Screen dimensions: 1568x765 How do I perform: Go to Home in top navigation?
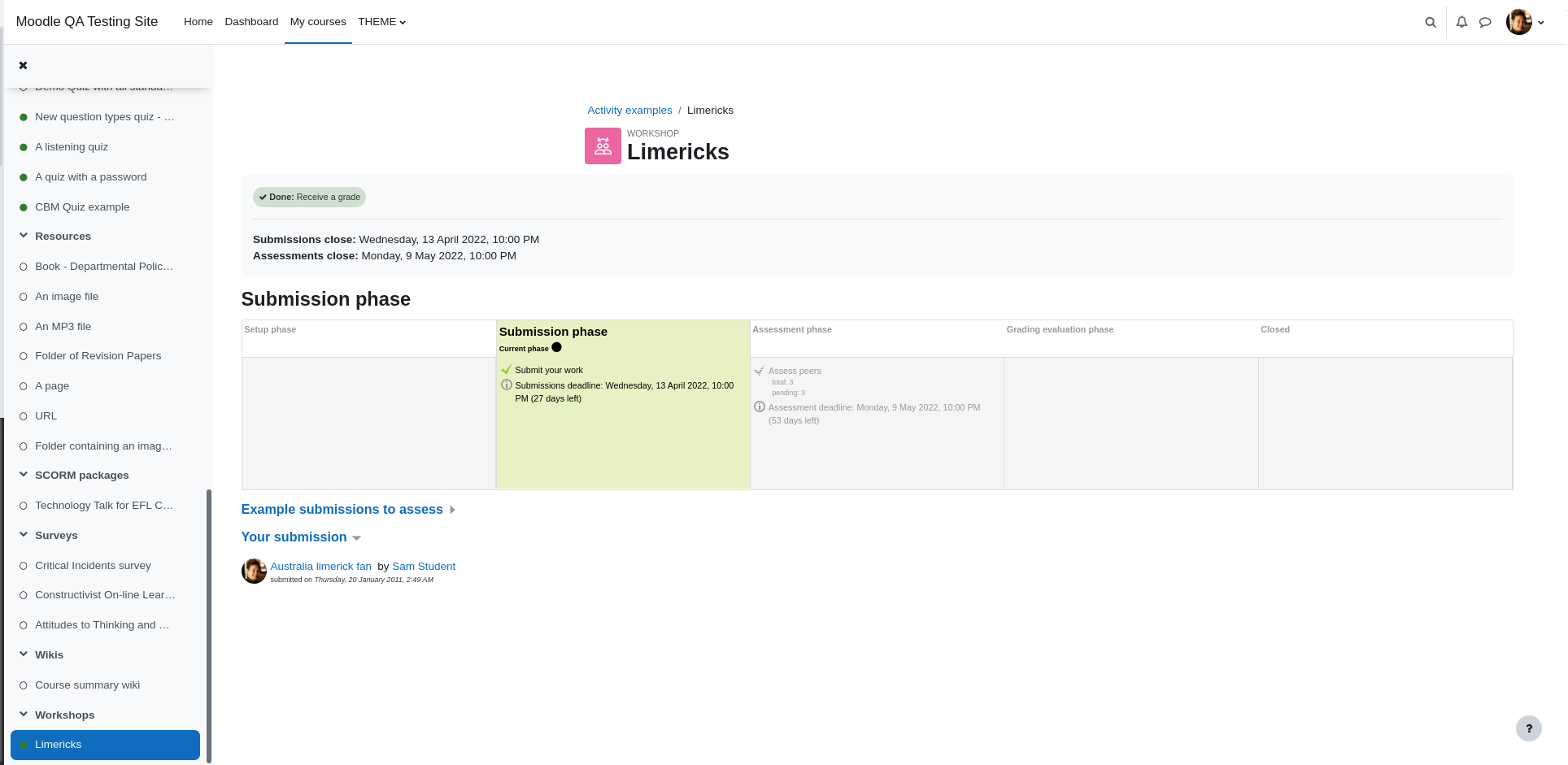click(x=198, y=22)
